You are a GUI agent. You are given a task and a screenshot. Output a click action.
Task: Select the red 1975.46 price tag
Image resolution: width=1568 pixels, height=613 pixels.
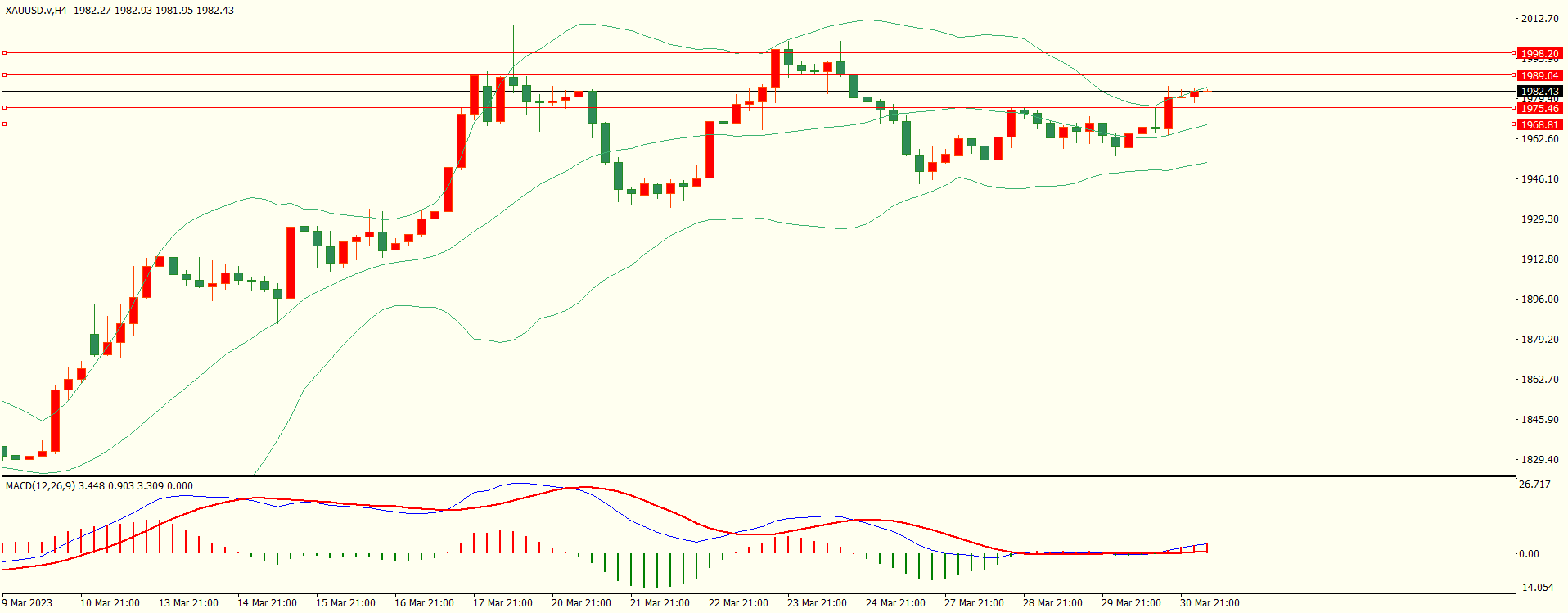pyautogui.click(x=1539, y=109)
